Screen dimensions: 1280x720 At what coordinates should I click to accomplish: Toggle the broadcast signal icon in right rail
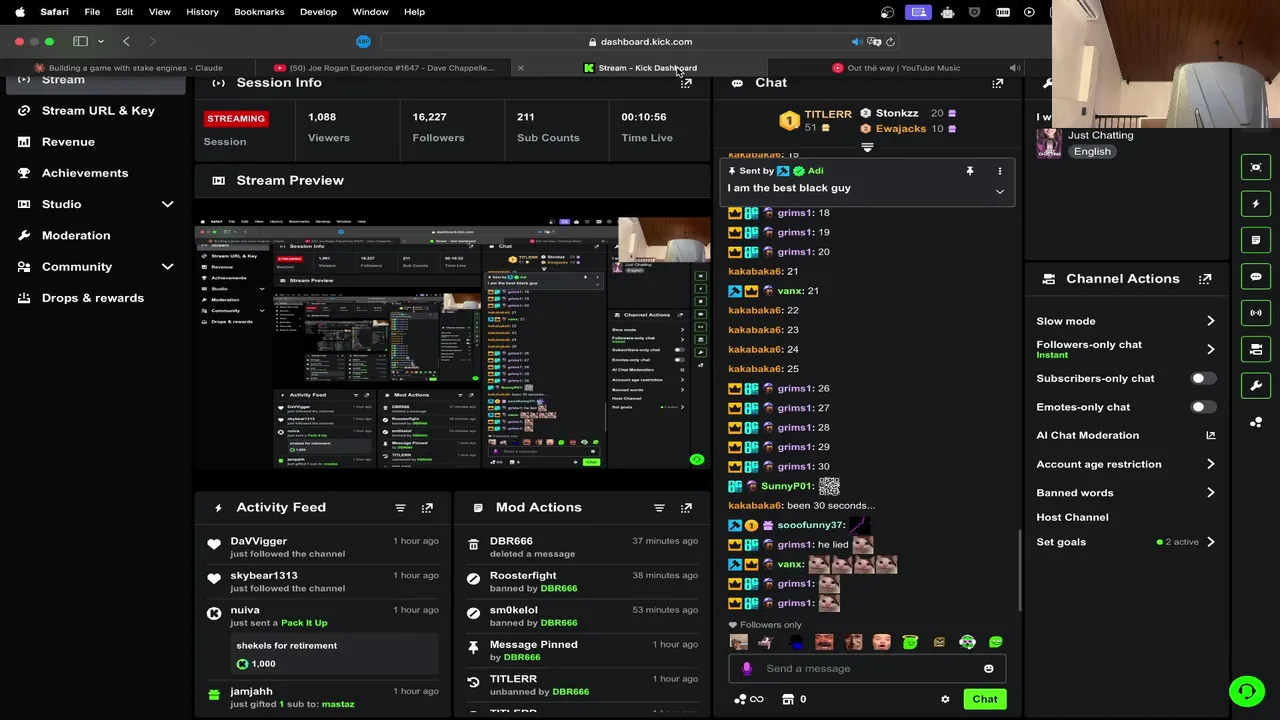(x=1256, y=313)
